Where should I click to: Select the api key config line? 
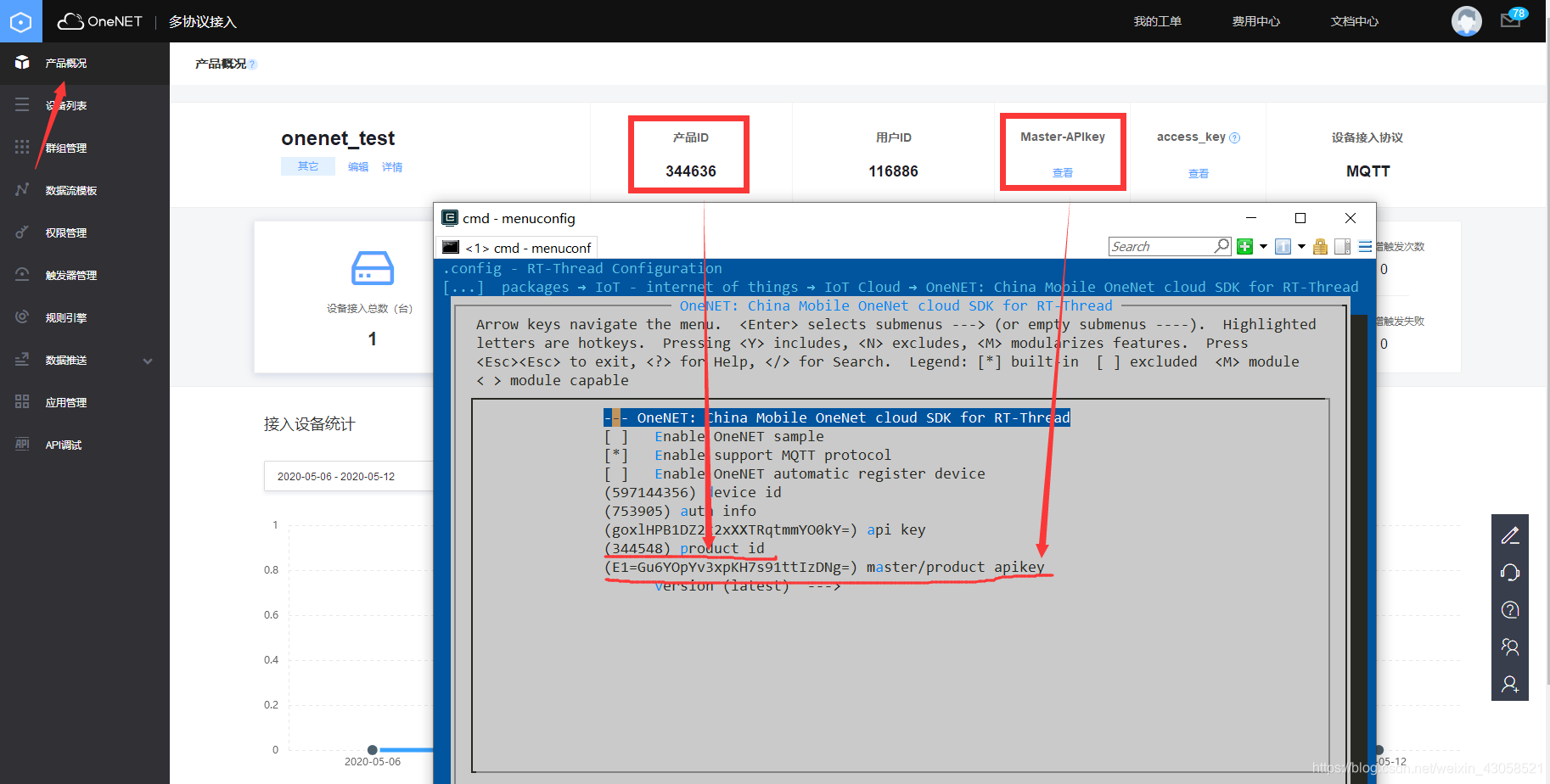click(765, 529)
